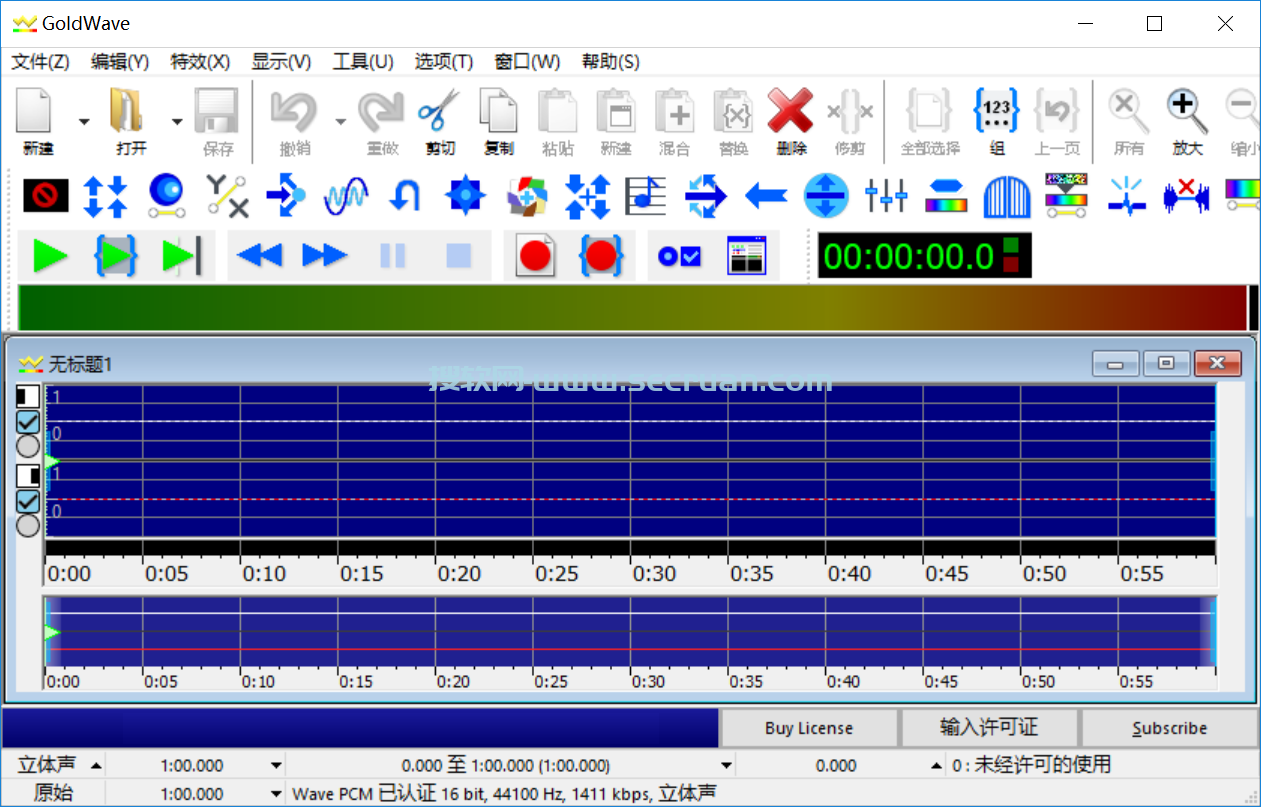Open the 工具(U) menu

(x=363, y=61)
